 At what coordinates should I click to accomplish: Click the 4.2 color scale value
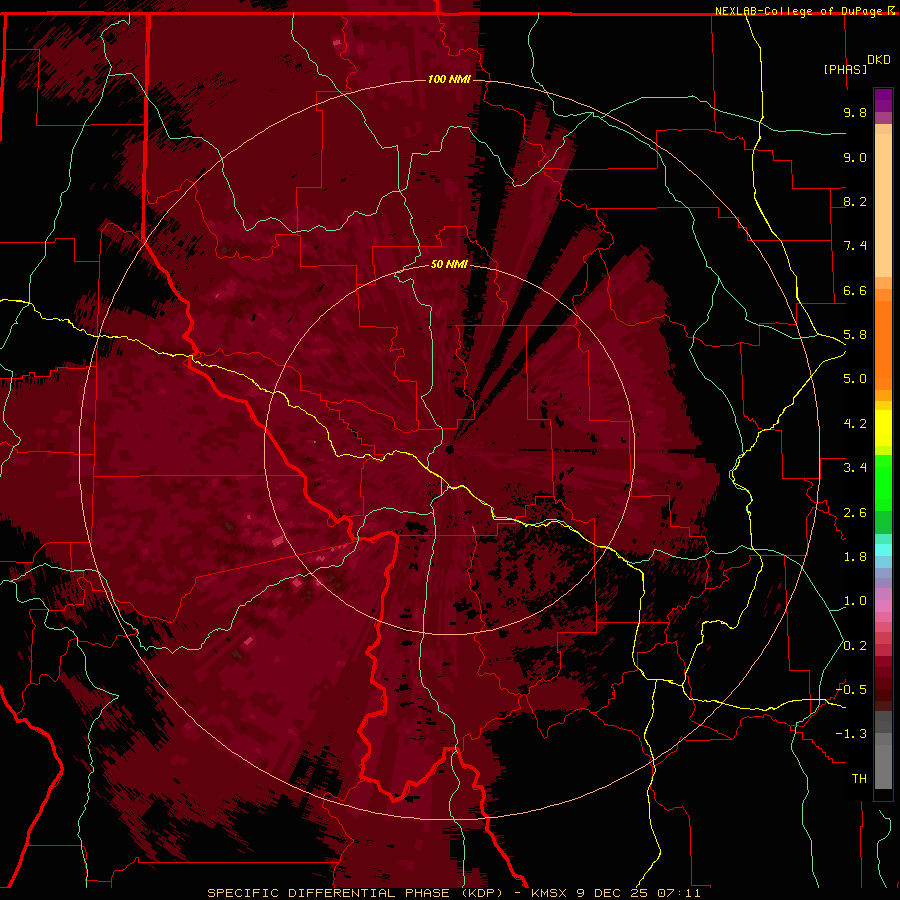[x=855, y=424]
